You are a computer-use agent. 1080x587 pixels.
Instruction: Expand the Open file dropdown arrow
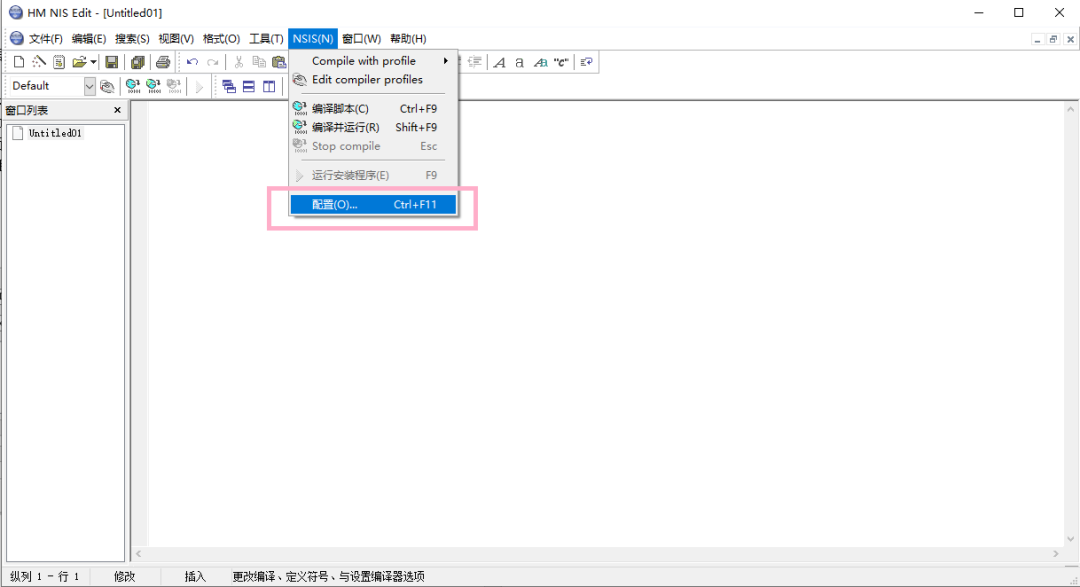click(93, 62)
